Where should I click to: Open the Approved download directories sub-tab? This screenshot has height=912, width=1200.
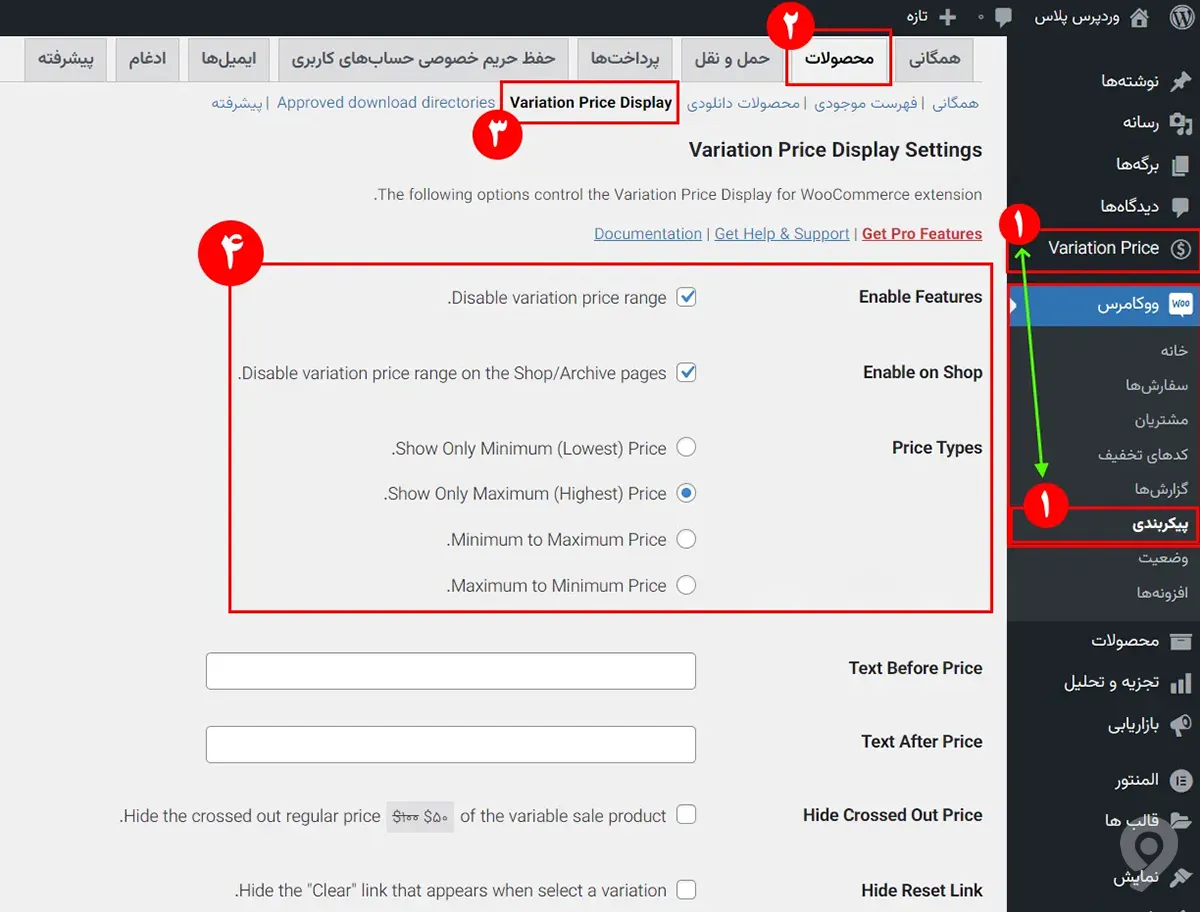[385, 102]
